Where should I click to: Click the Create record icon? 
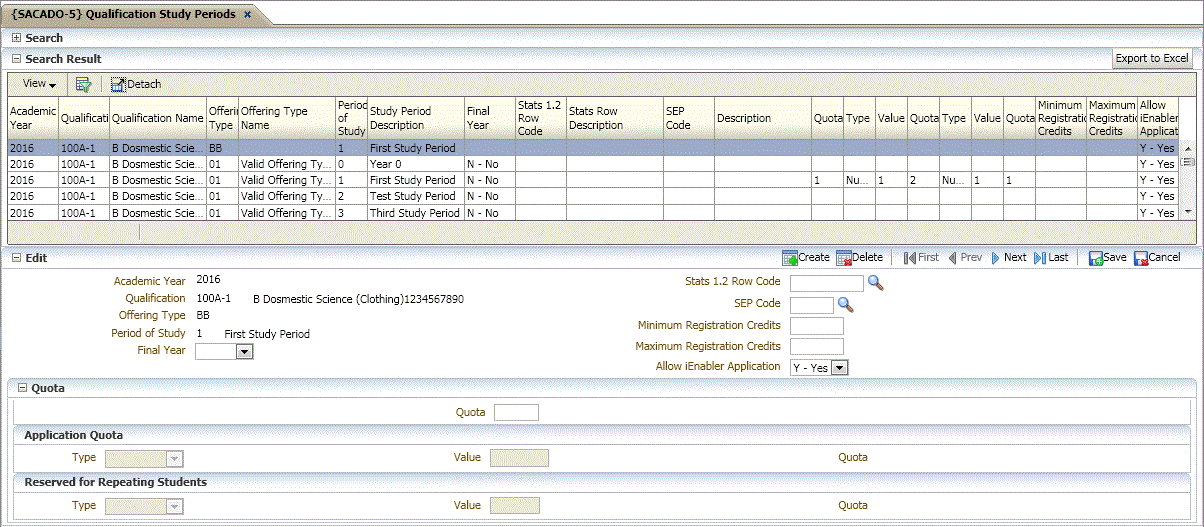789,258
